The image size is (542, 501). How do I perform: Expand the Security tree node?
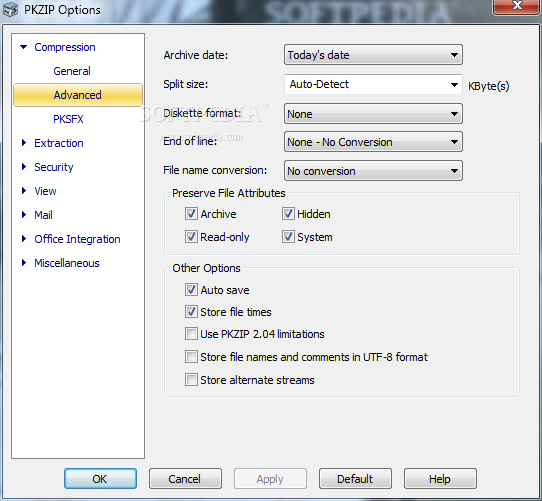[x=24, y=167]
